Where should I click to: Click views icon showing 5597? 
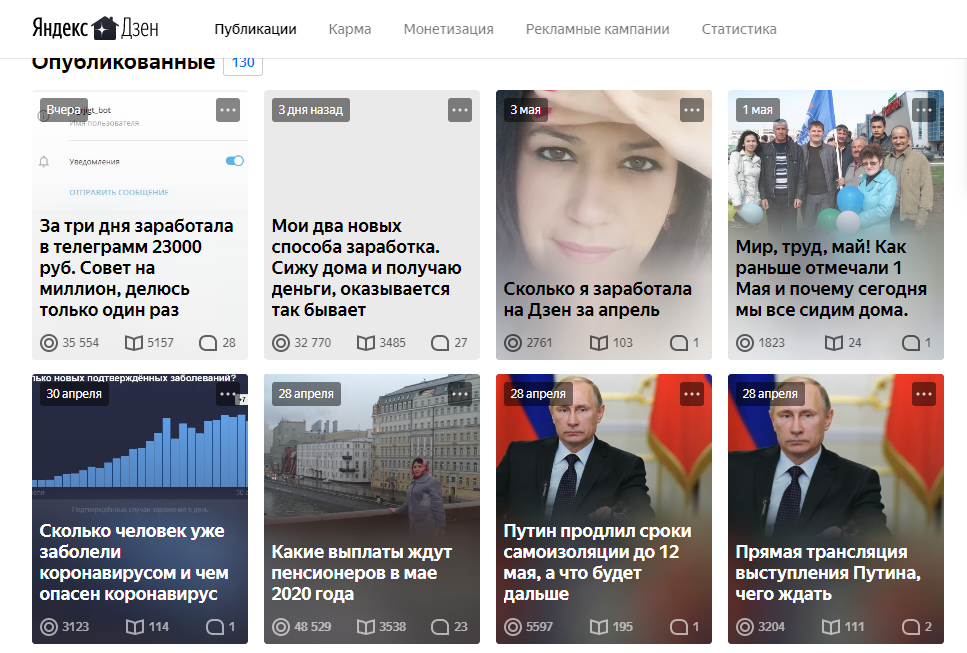coord(512,627)
